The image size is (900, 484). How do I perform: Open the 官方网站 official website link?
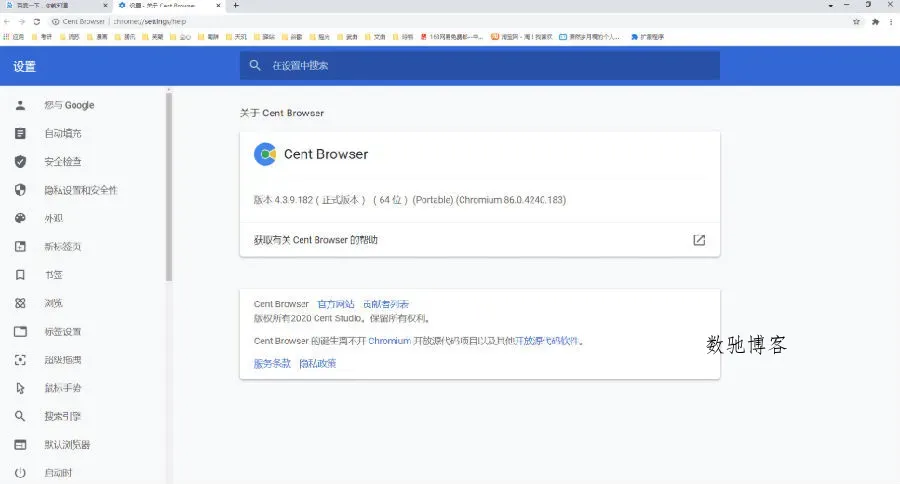point(336,304)
